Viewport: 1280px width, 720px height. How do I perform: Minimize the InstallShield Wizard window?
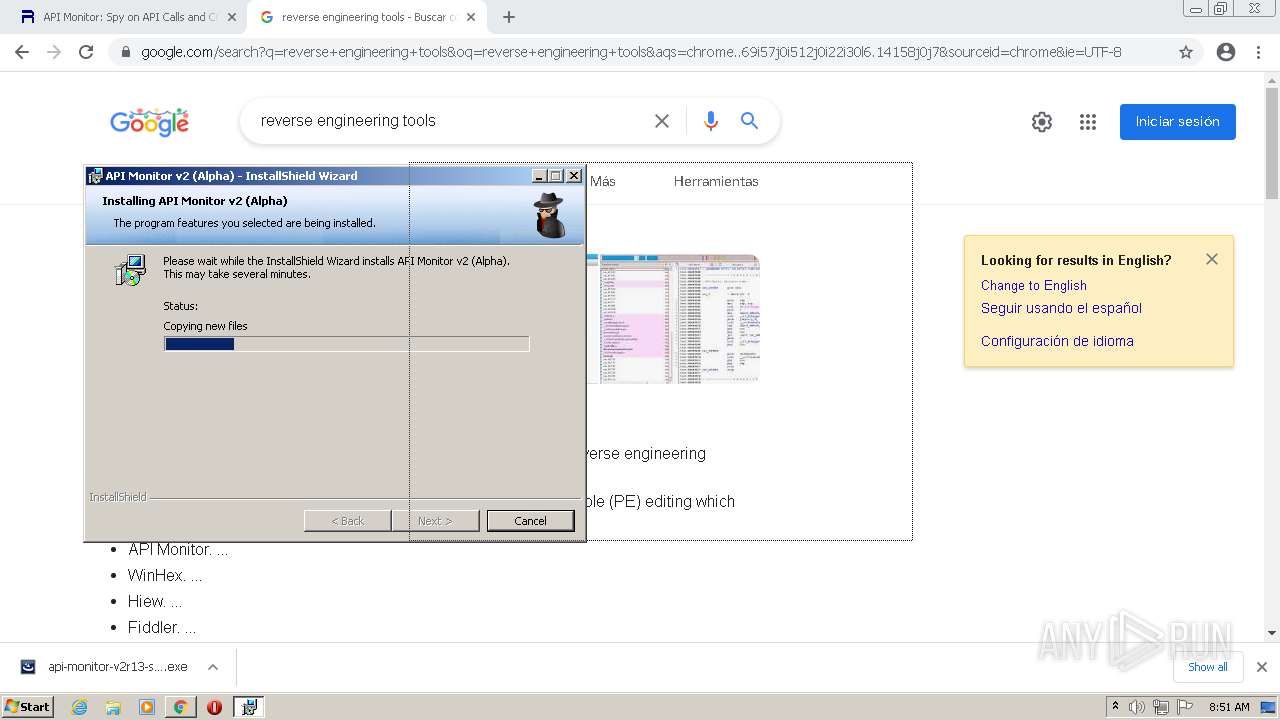point(540,176)
